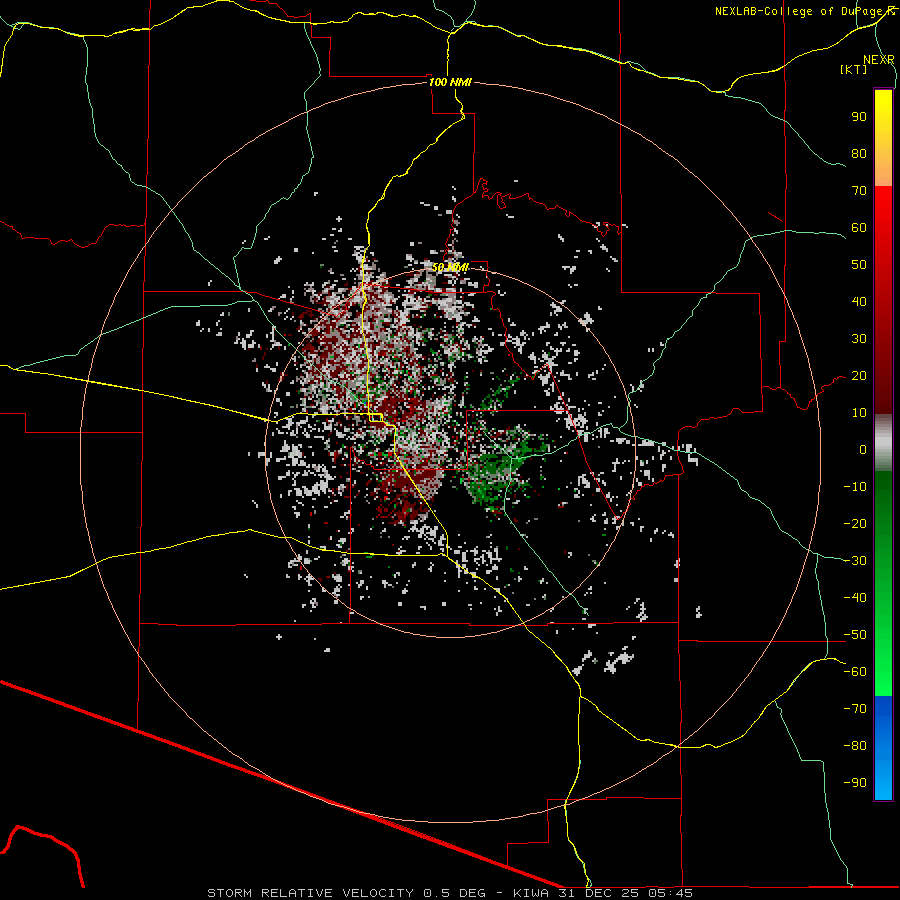The height and width of the screenshot is (900, 900).
Task: Click the -10 knot scale label
Action: click(x=855, y=487)
